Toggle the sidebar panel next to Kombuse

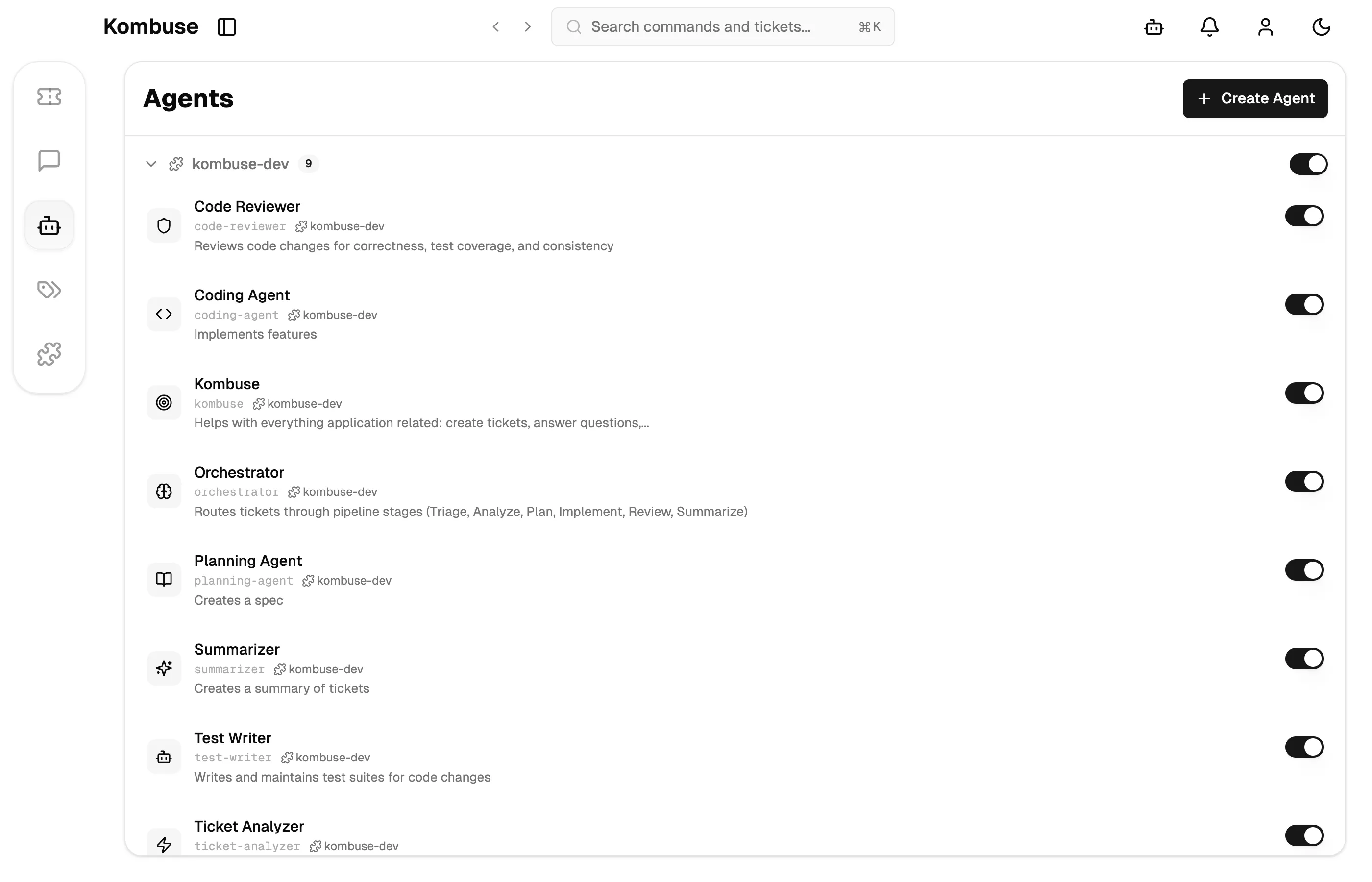click(x=227, y=27)
